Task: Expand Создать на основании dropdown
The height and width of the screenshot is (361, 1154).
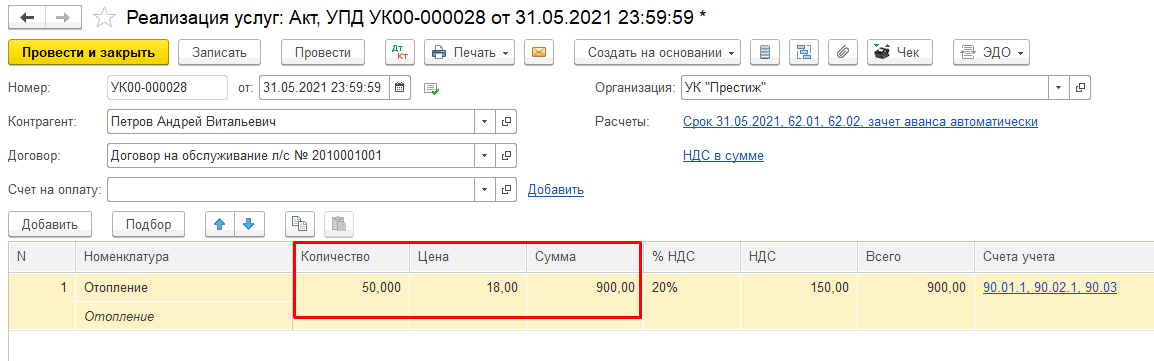Action: [657, 52]
